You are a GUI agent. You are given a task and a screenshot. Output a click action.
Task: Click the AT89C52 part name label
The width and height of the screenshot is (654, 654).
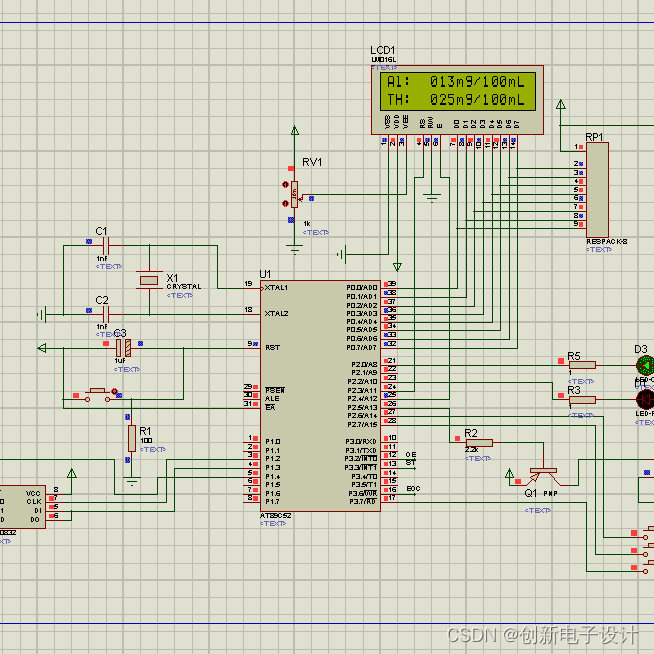pos(275,516)
